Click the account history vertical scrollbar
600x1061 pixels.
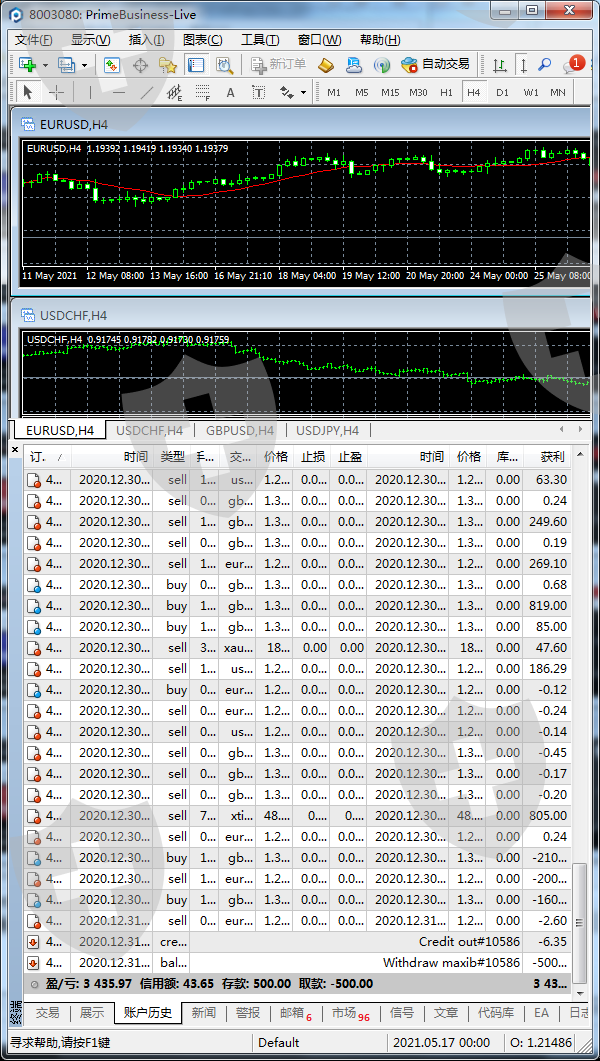point(581,700)
